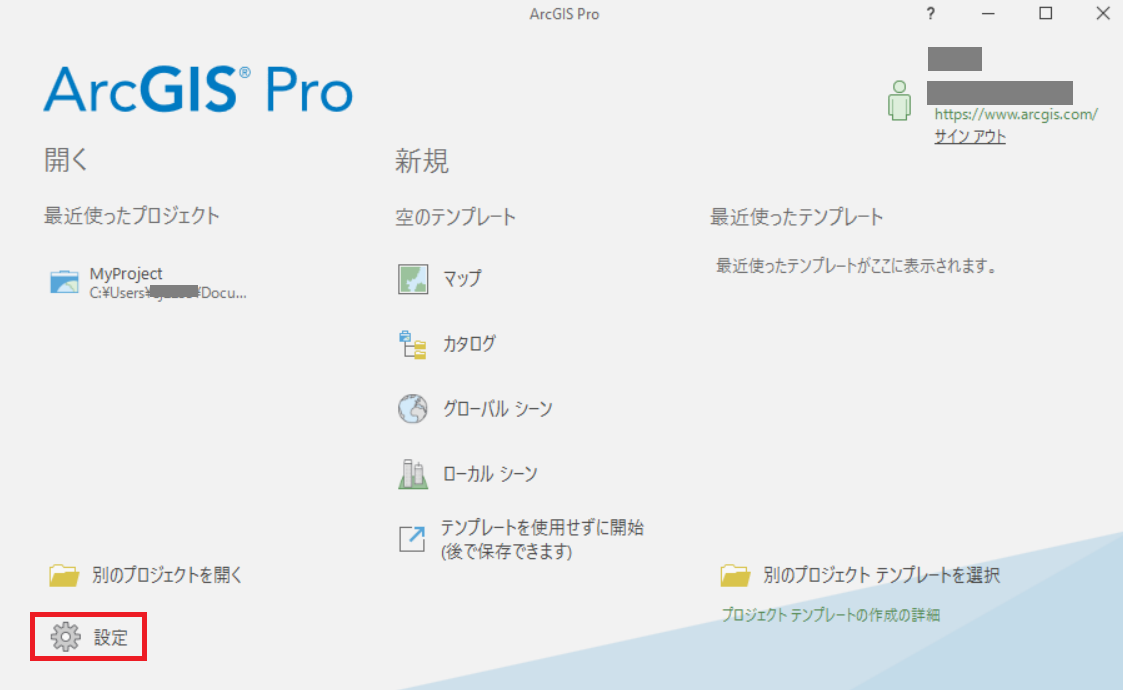Minimize the ArcGIS Pro window
The height and width of the screenshot is (690, 1123).
tap(988, 14)
